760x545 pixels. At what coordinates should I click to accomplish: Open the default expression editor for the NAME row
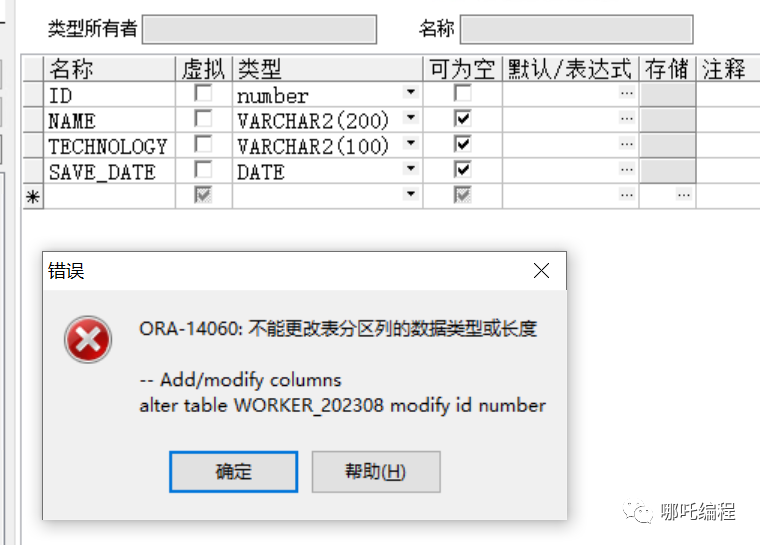coord(627,118)
